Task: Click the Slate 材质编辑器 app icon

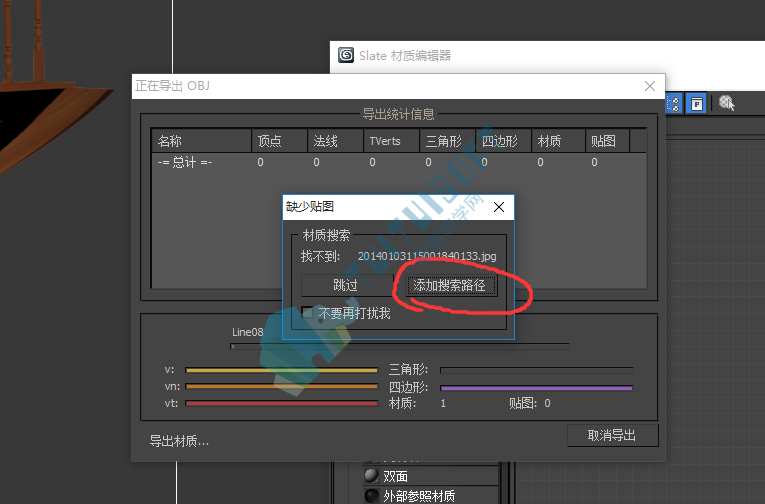Action: click(346, 55)
